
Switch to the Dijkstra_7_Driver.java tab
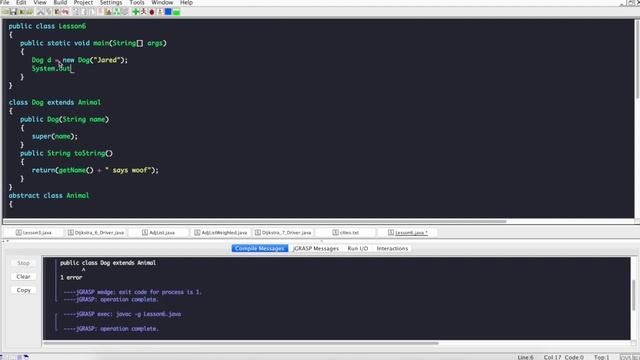tap(283, 233)
